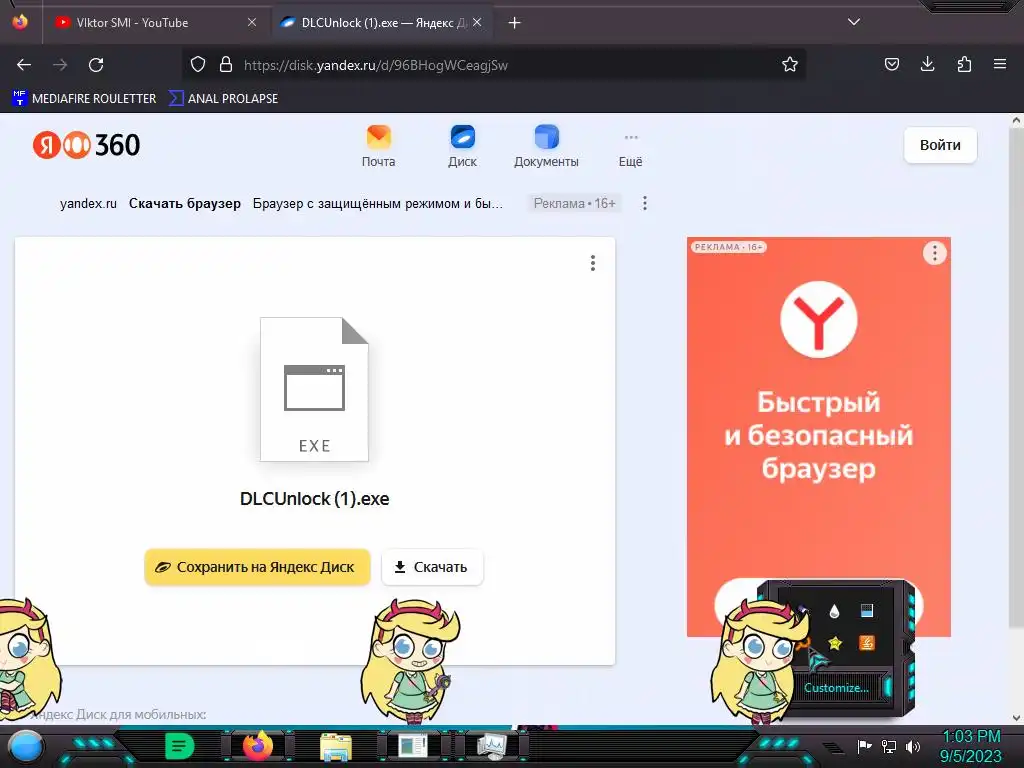
Task: Go back using the browser back arrow
Action: click(x=24, y=65)
